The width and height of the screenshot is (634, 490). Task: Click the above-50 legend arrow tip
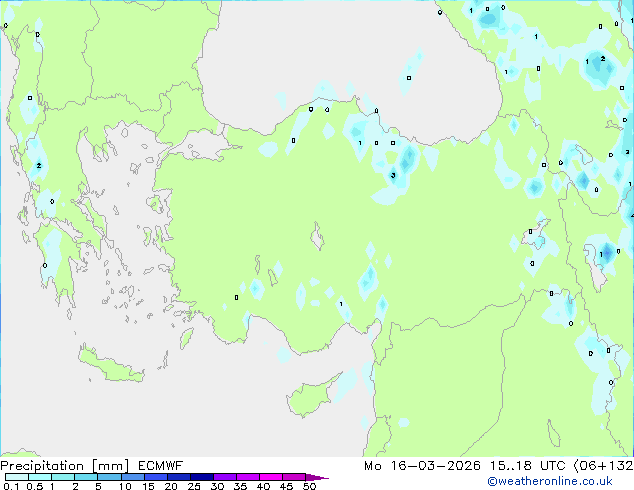(317, 478)
